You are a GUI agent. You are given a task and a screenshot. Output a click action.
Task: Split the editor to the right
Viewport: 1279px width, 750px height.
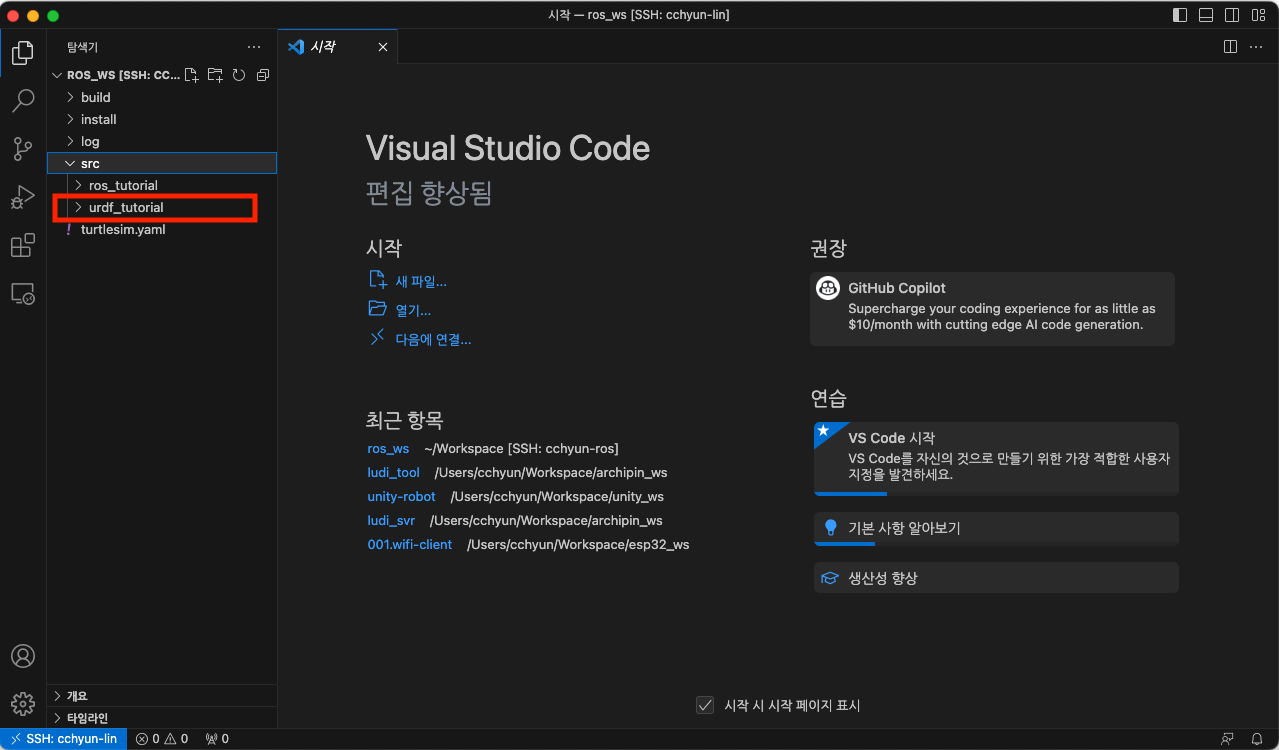pyautogui.click(x=1231, y=47)
